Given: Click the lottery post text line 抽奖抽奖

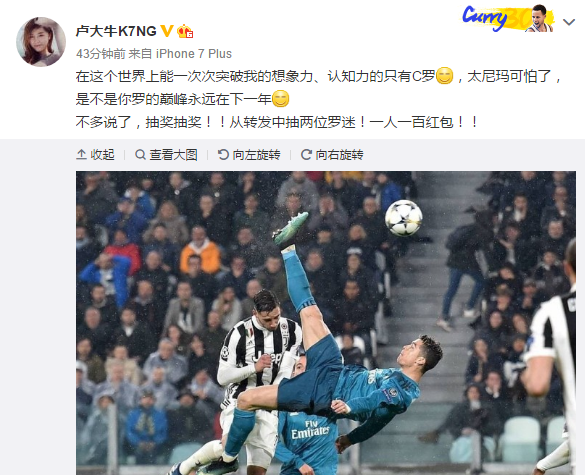Looking at the screenshot, I should (x=276, y=122).
